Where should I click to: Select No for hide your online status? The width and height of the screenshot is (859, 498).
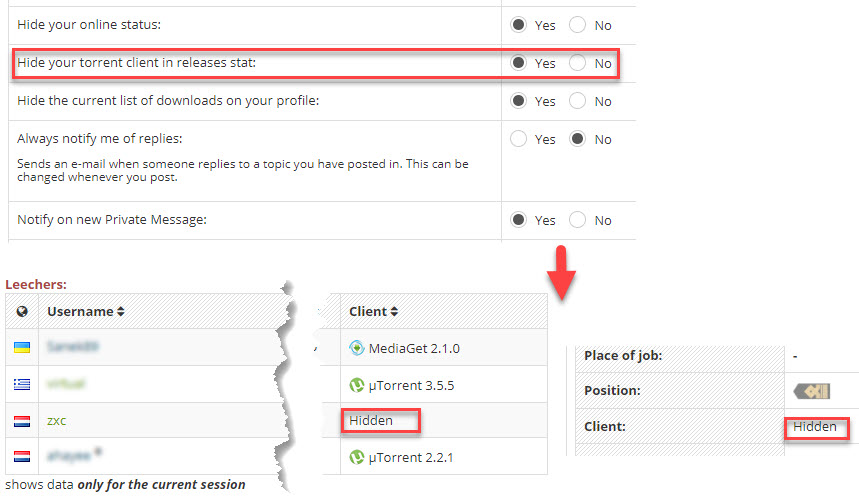577,25
